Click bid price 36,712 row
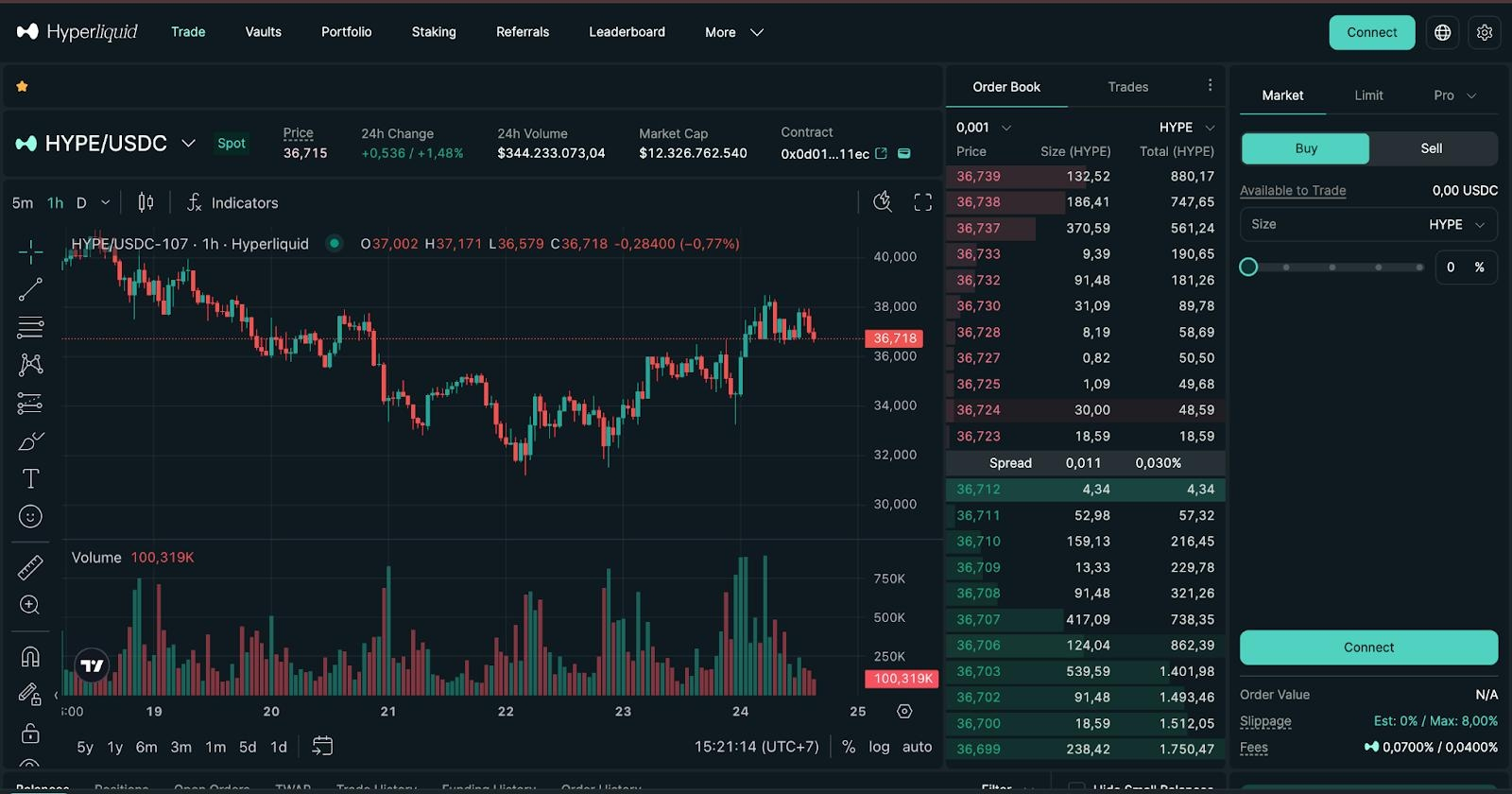This screenshot has width=1512, height=794. click(x=1085, y=490)
